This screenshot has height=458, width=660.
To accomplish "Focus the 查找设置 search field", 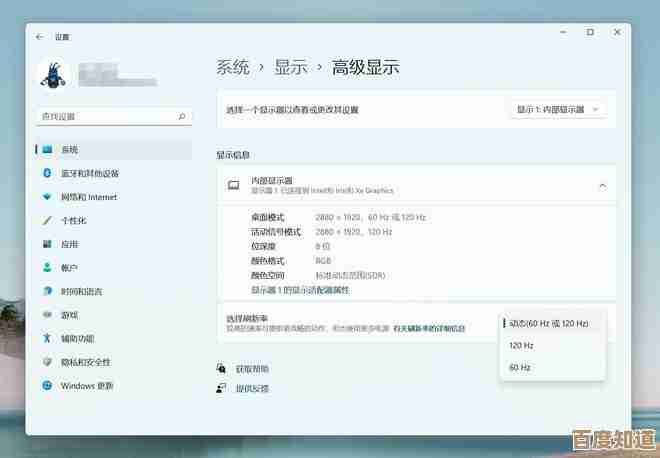I will click(x=114, y=116).
